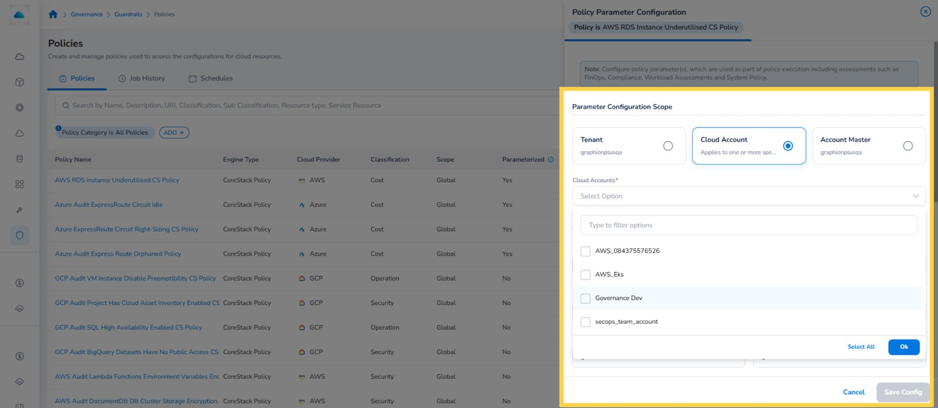Click the wrench tools sidebar icon

pyautogui.click(x=19, y=210)
